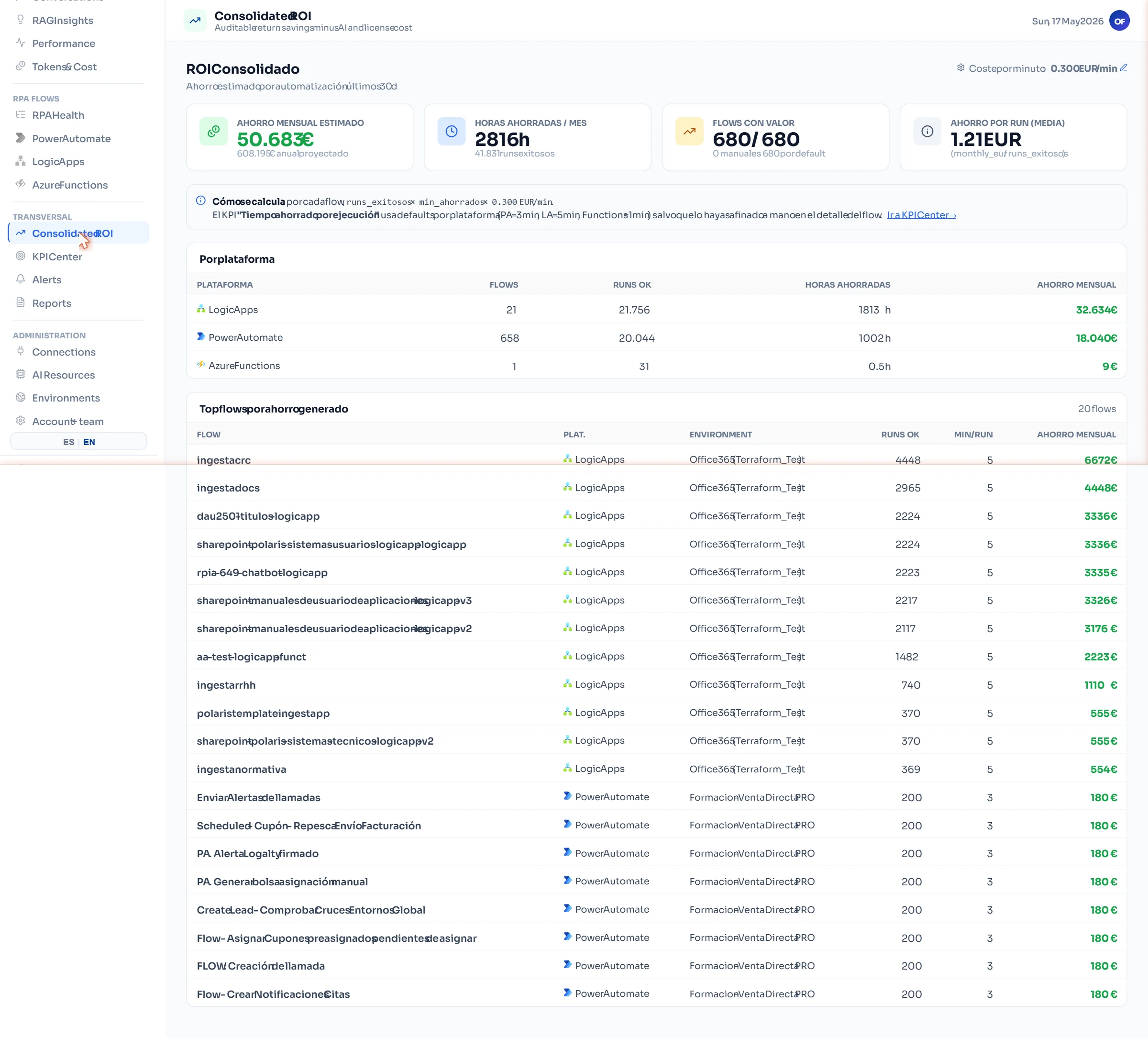
Task: Click Azure Functions bolt icon in sidebar
Action: (21, 184)
